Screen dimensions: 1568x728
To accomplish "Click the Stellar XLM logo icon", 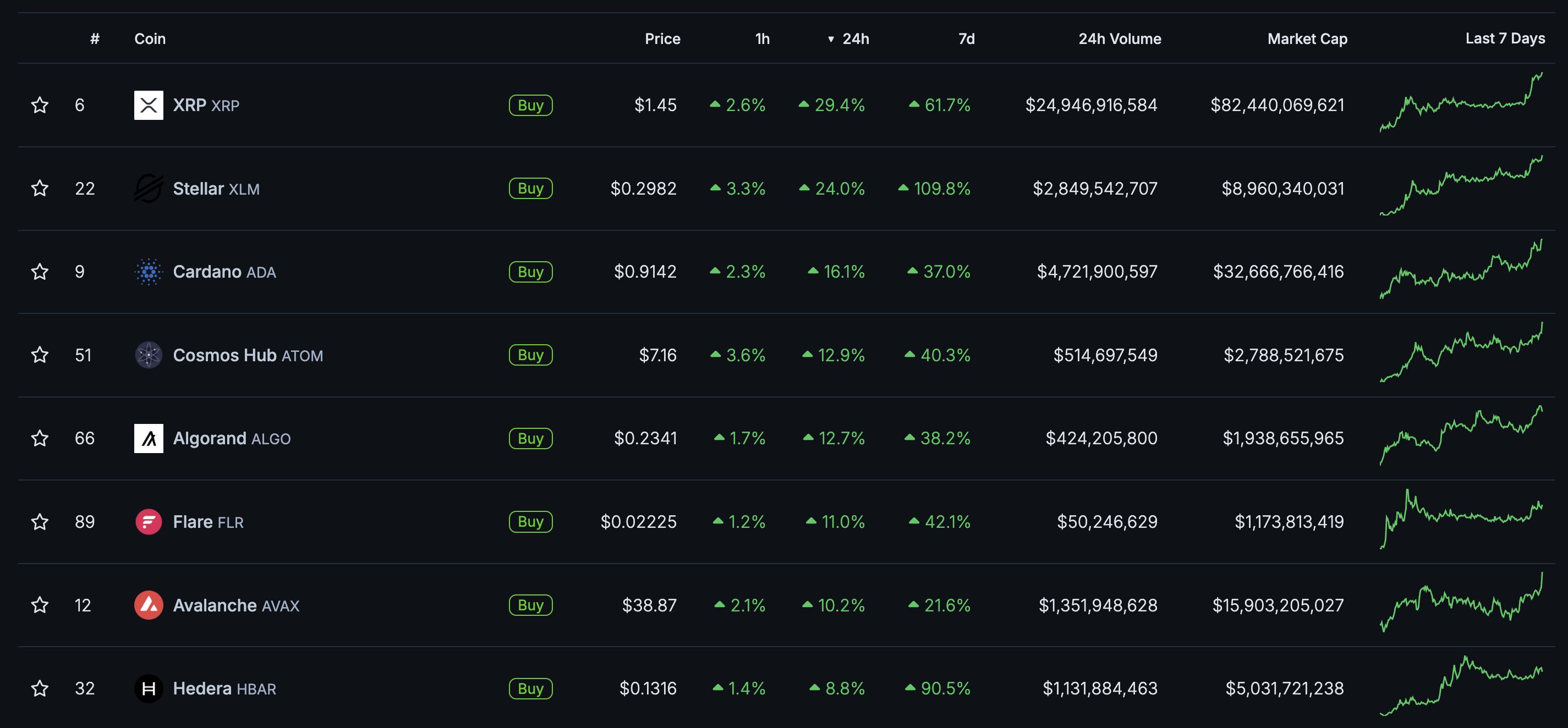I will 149,189.
